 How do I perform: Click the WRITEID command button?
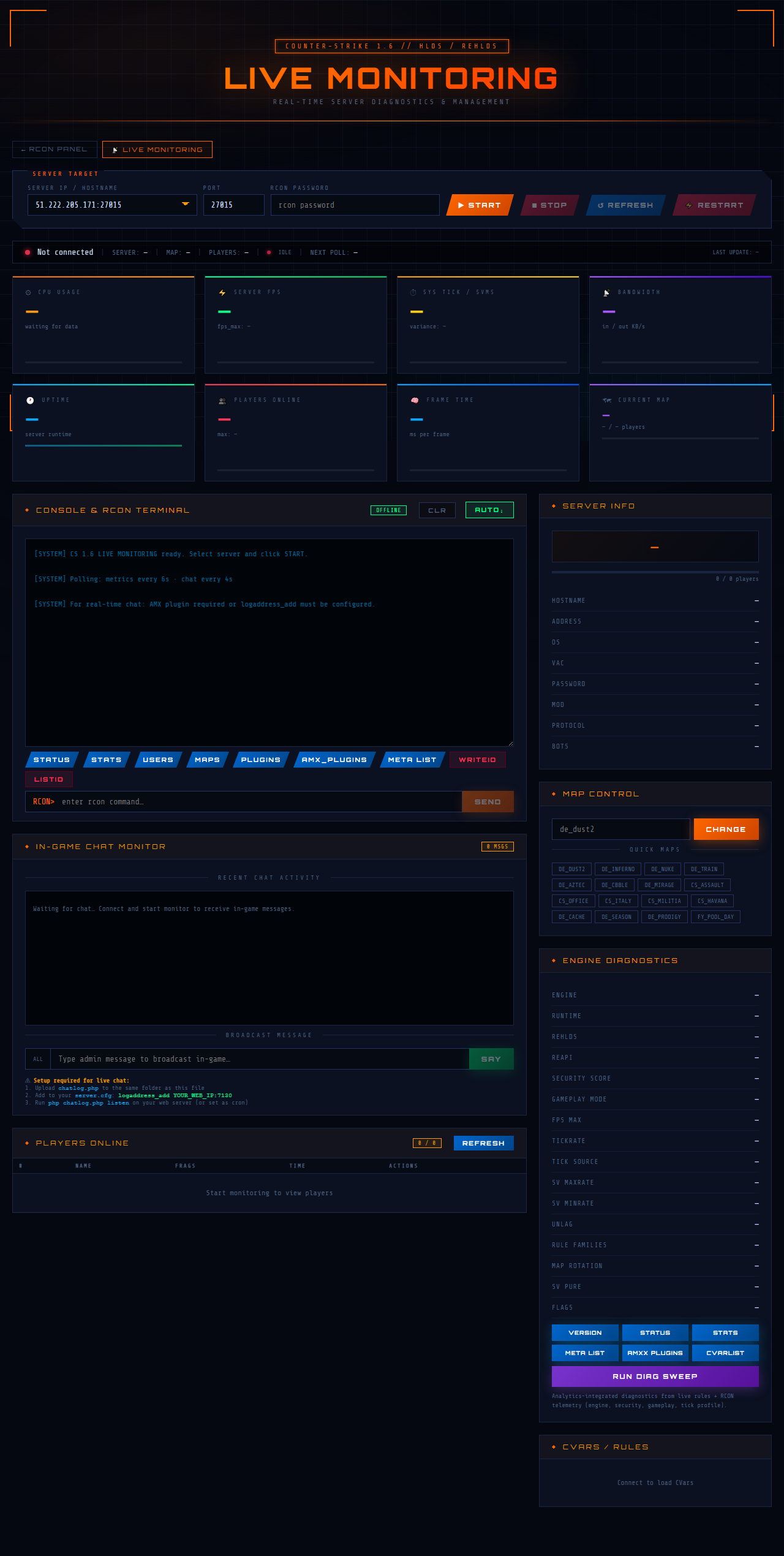[x=478, y=760]
